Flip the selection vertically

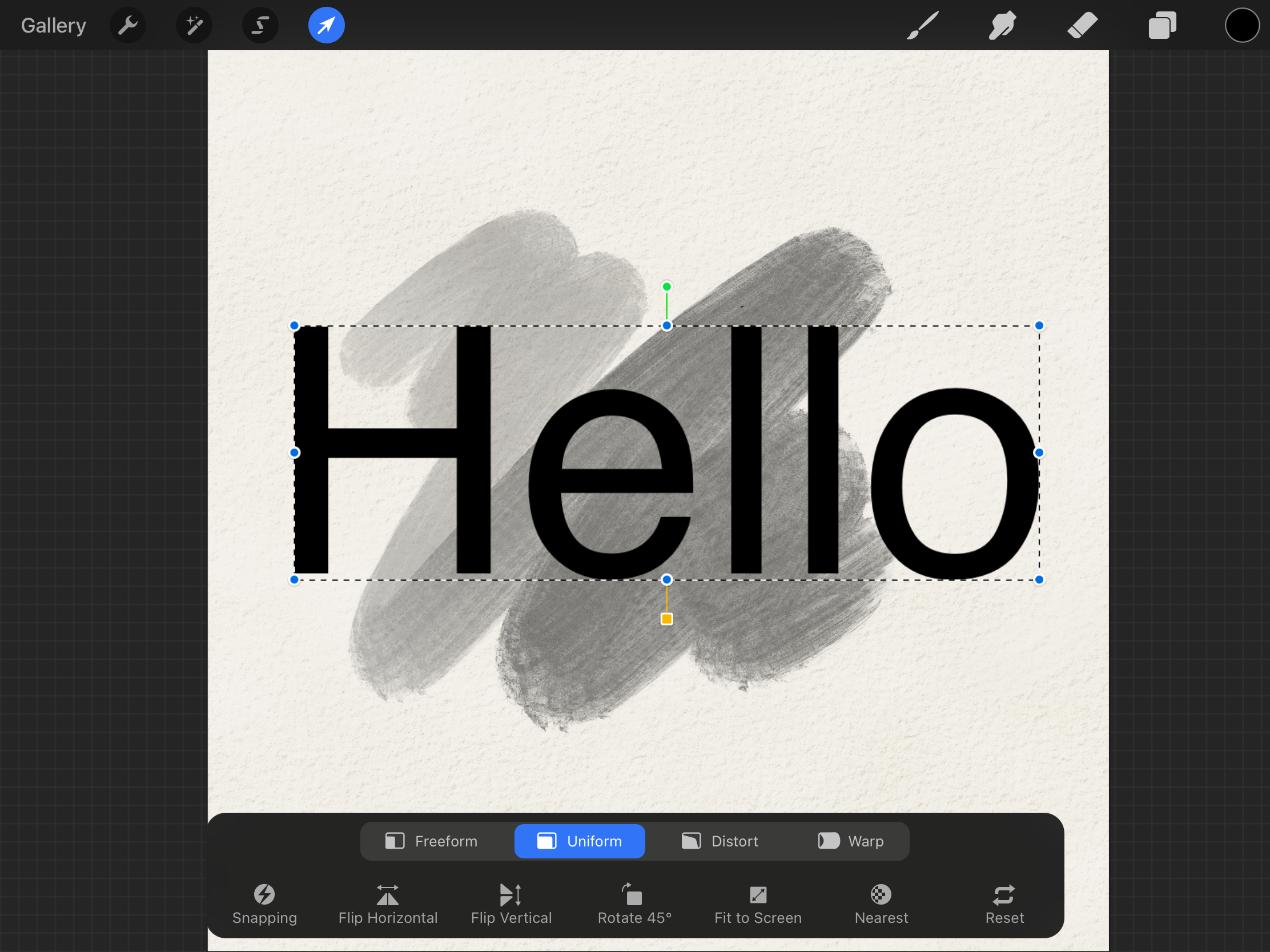tap(511, 904)
